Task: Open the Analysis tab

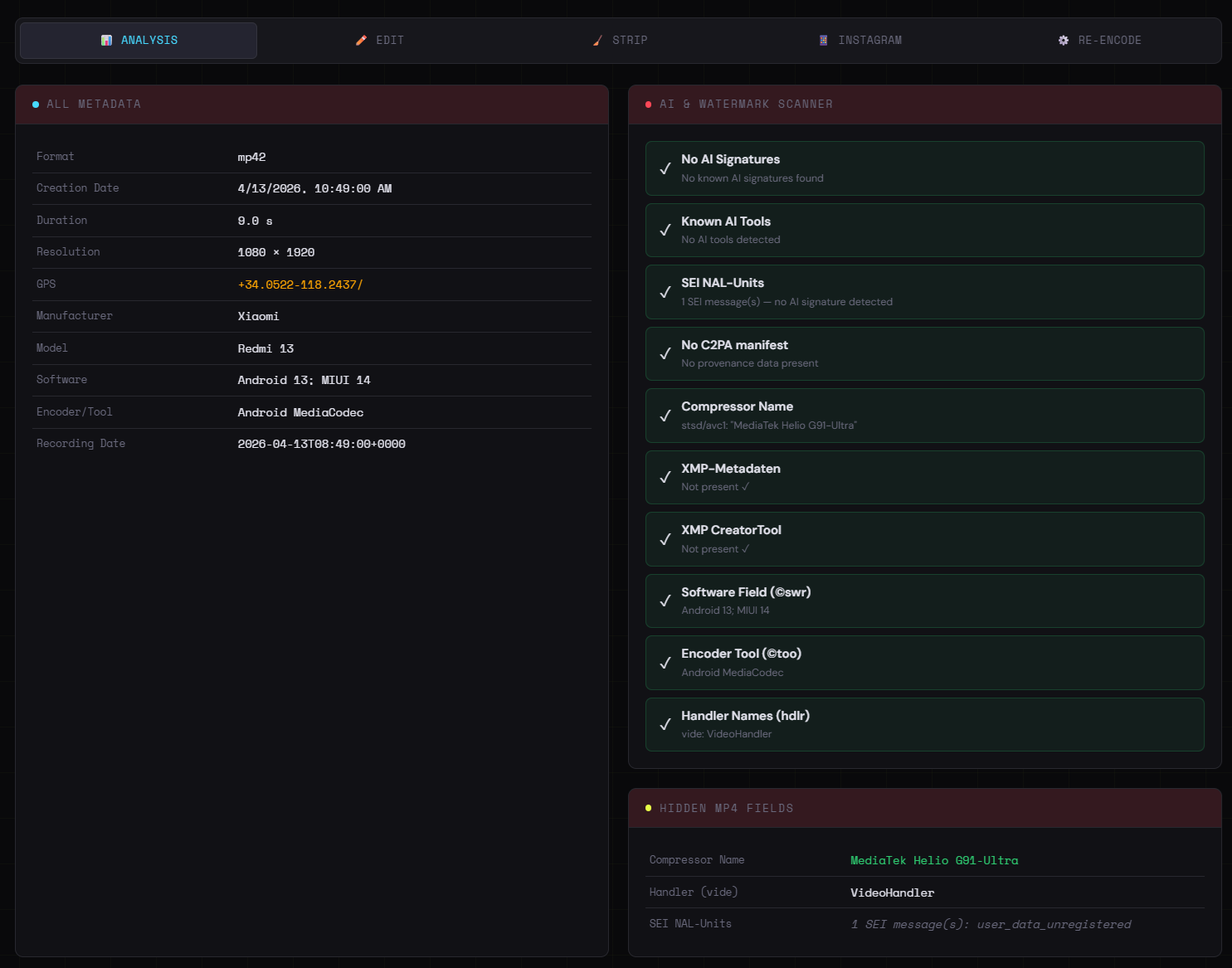Action: point(139,41)
